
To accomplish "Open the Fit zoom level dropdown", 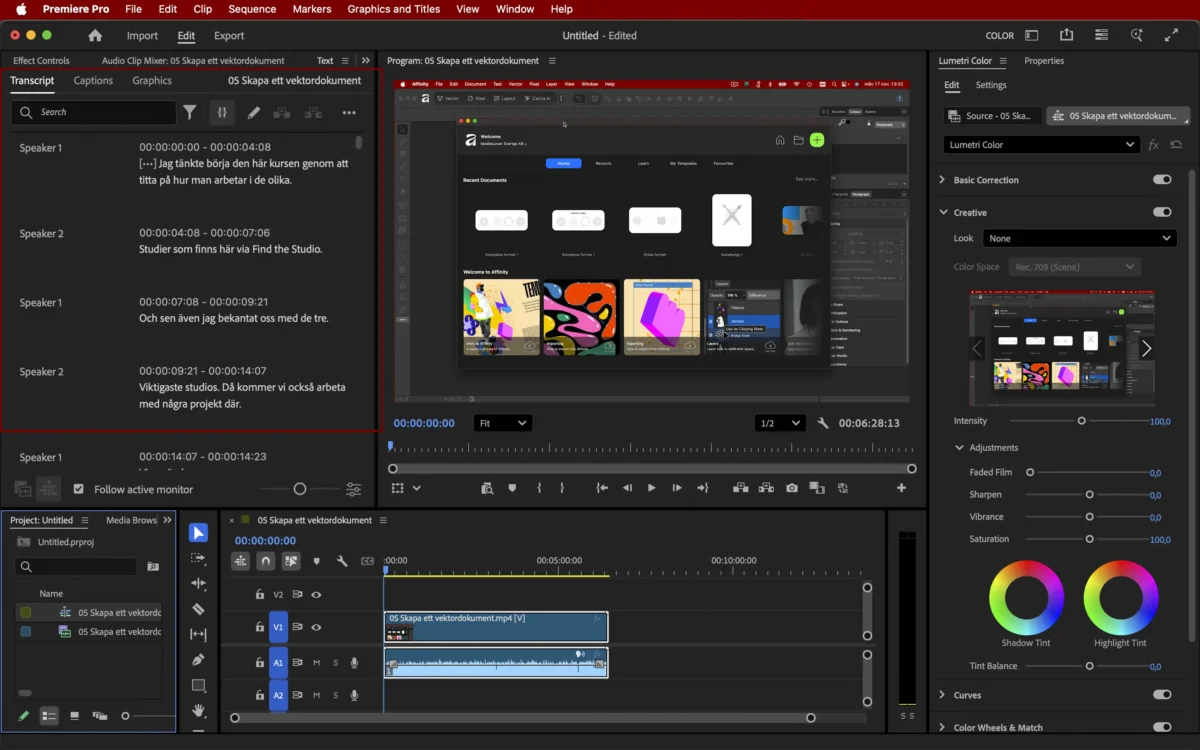I will 502,422.
